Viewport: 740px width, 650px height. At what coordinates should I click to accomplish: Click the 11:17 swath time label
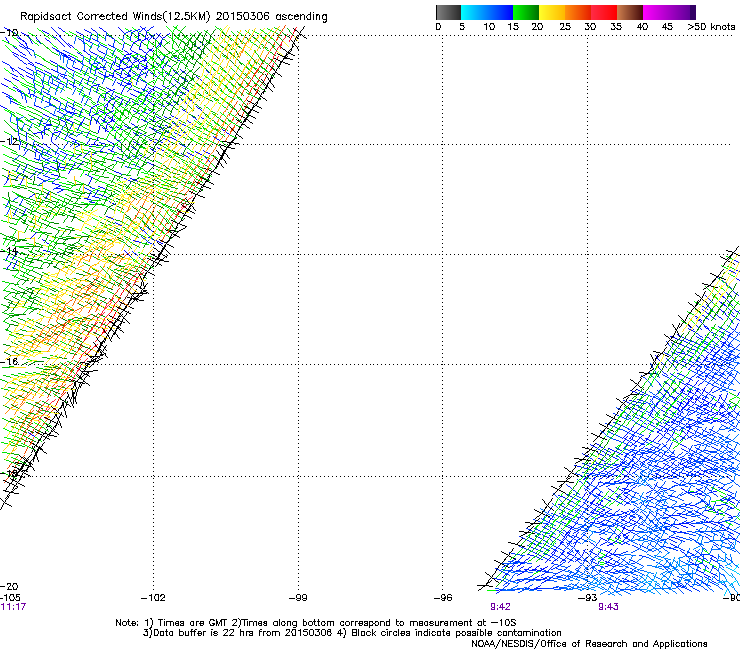13,607
